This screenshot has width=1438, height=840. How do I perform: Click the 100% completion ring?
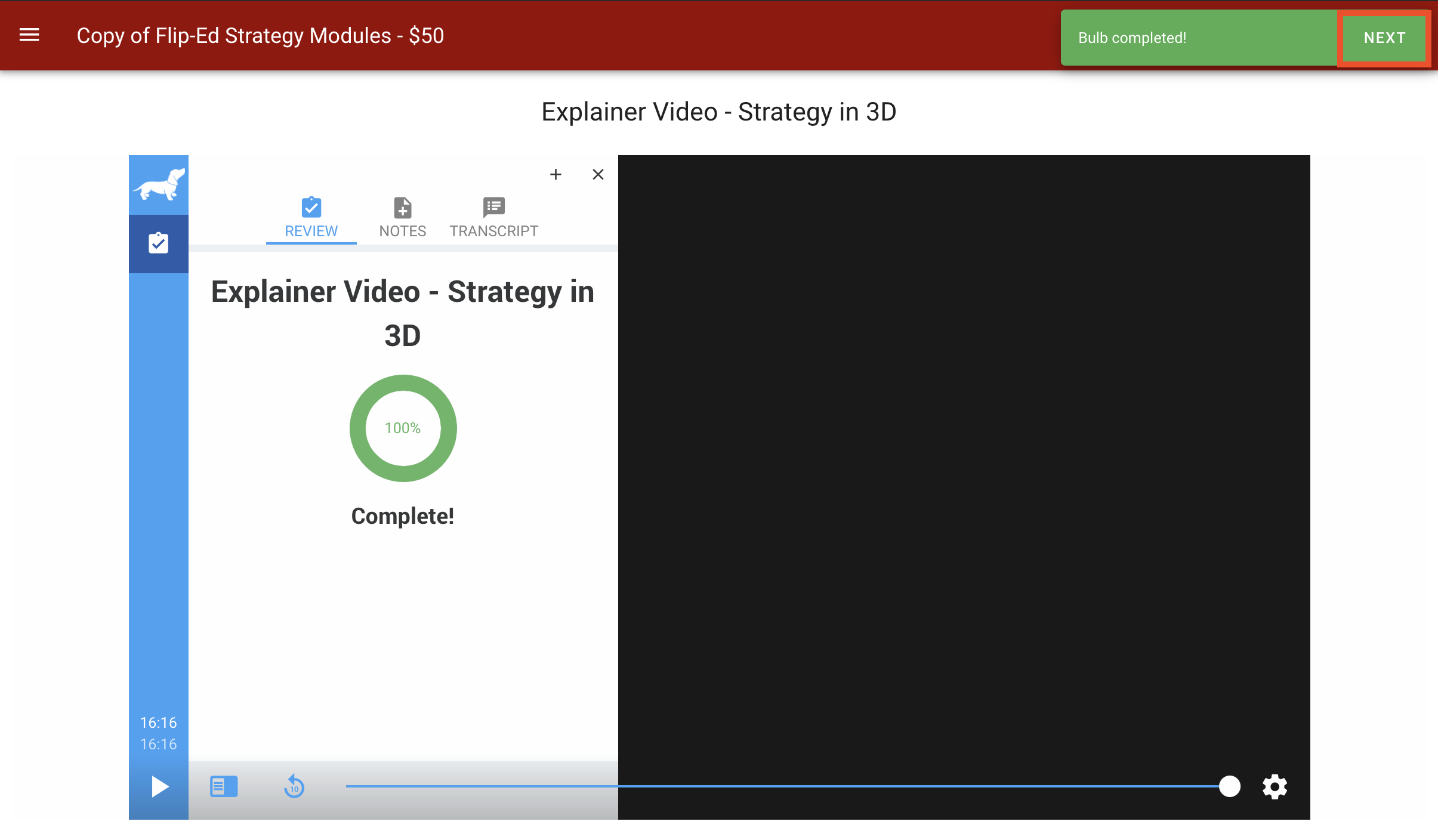point(403,428)
